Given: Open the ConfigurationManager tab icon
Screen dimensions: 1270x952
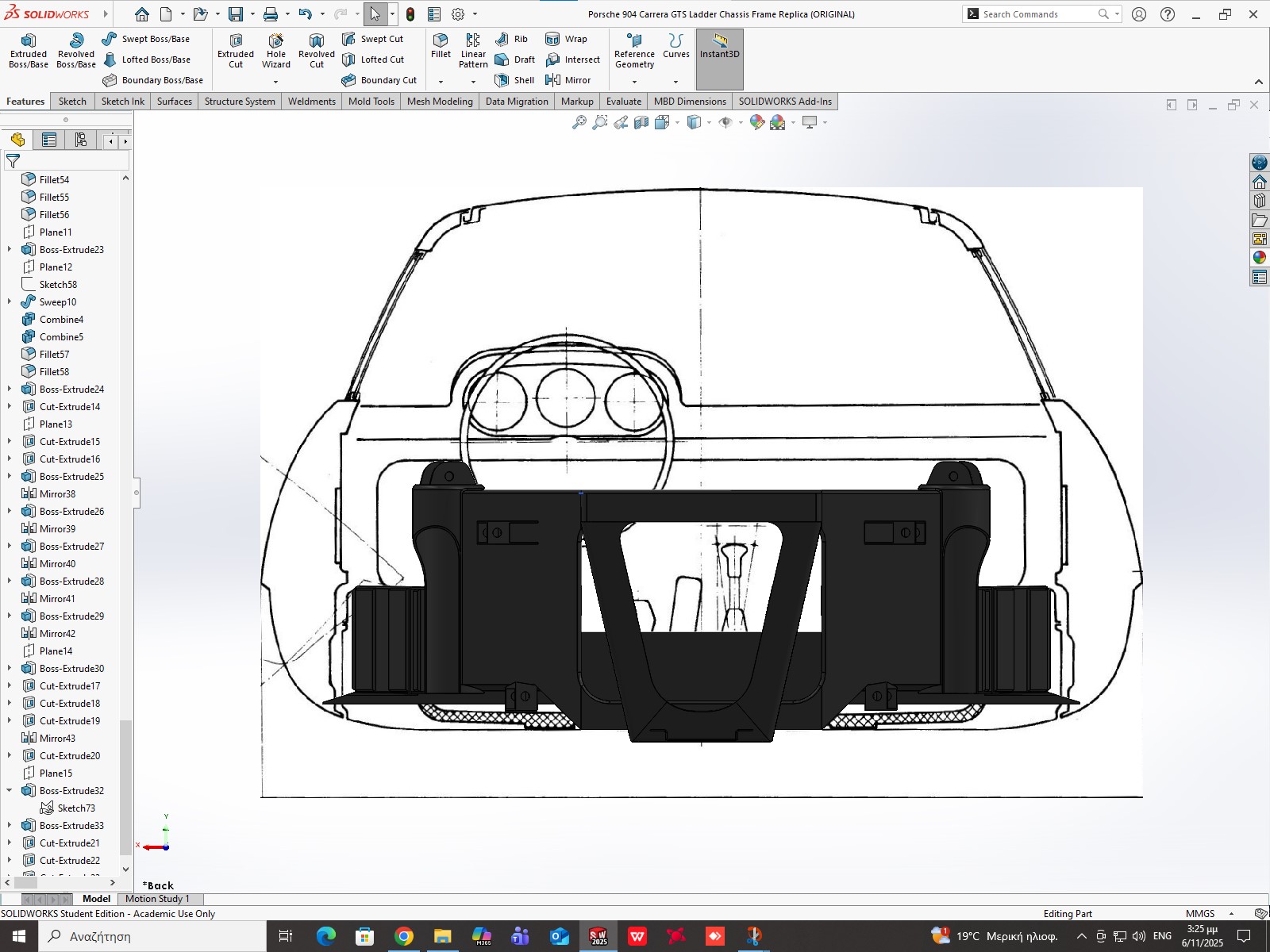Looking at the screenshot, I should coord(80,140).
